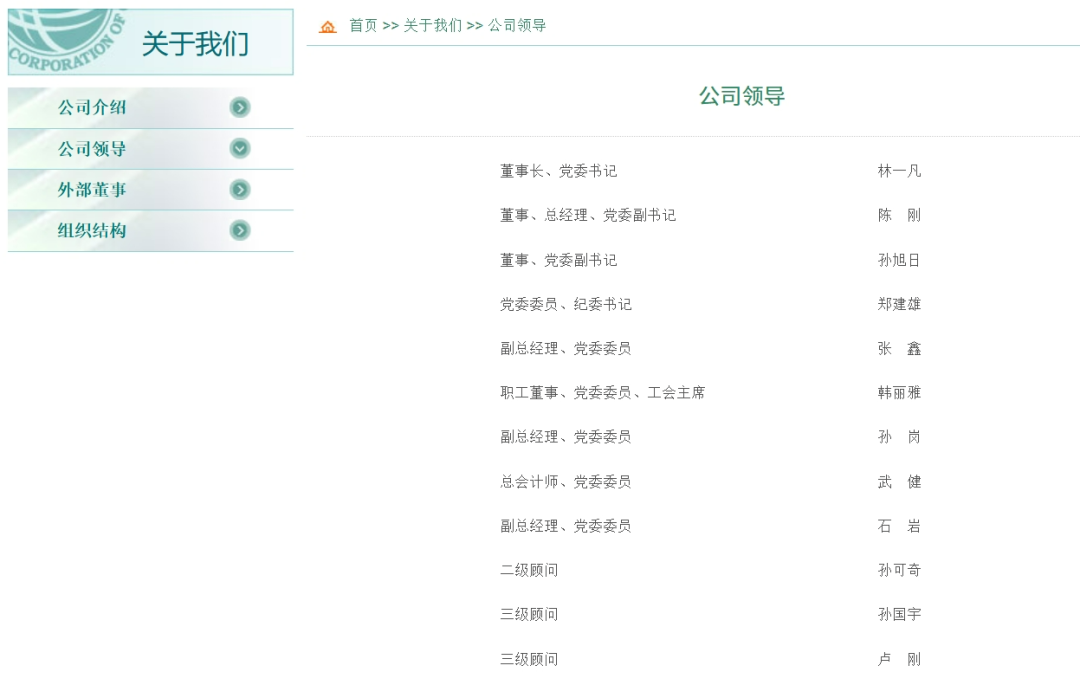This screenshot has height=685, width=1080.
Task: Collapse the down-arrow beside 公司领导 in sidebar
Action: (x=240, y=149)
